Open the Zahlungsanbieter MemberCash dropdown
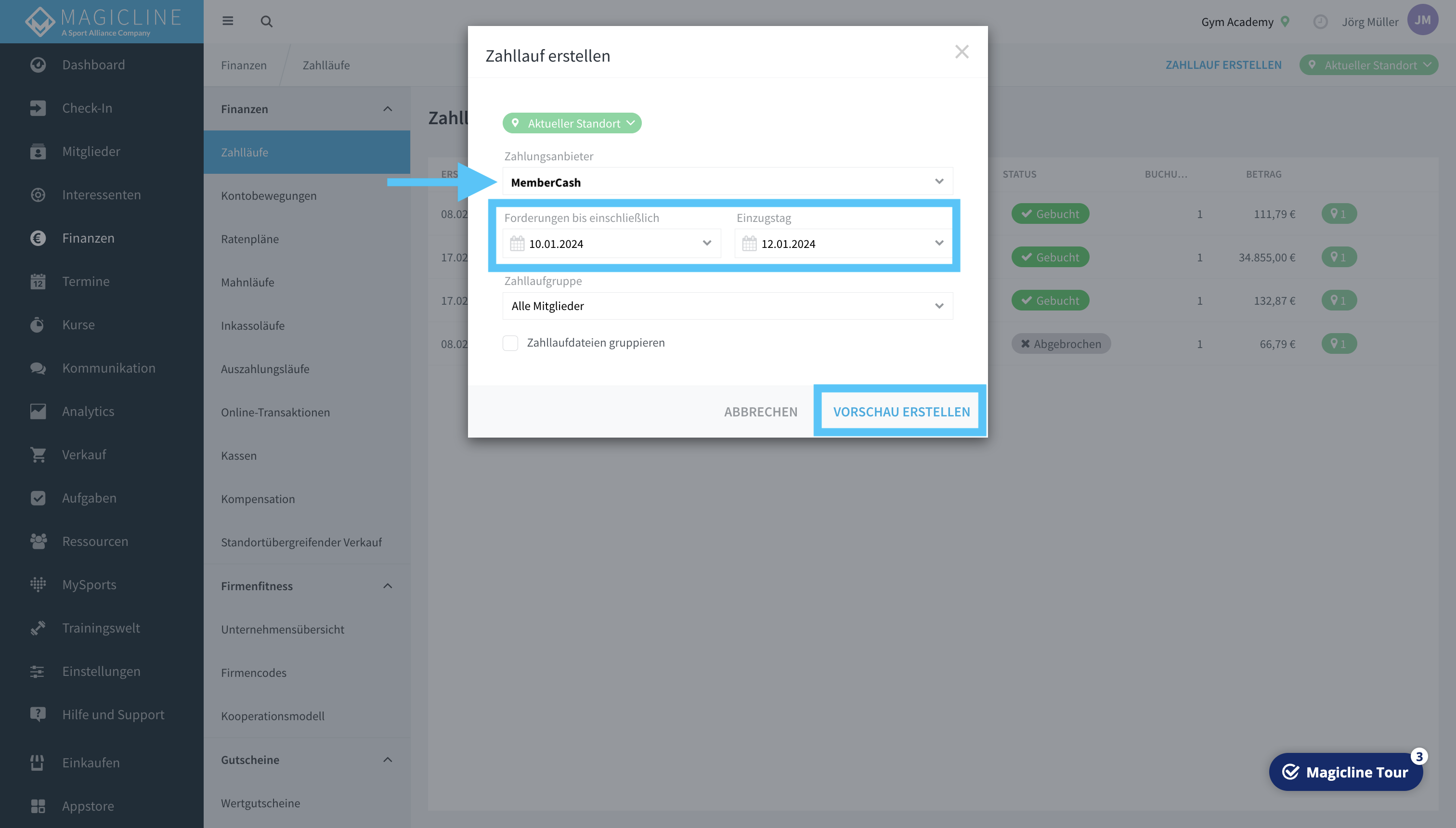This screenshot has height=828, width=1456. tap(728, 182)
